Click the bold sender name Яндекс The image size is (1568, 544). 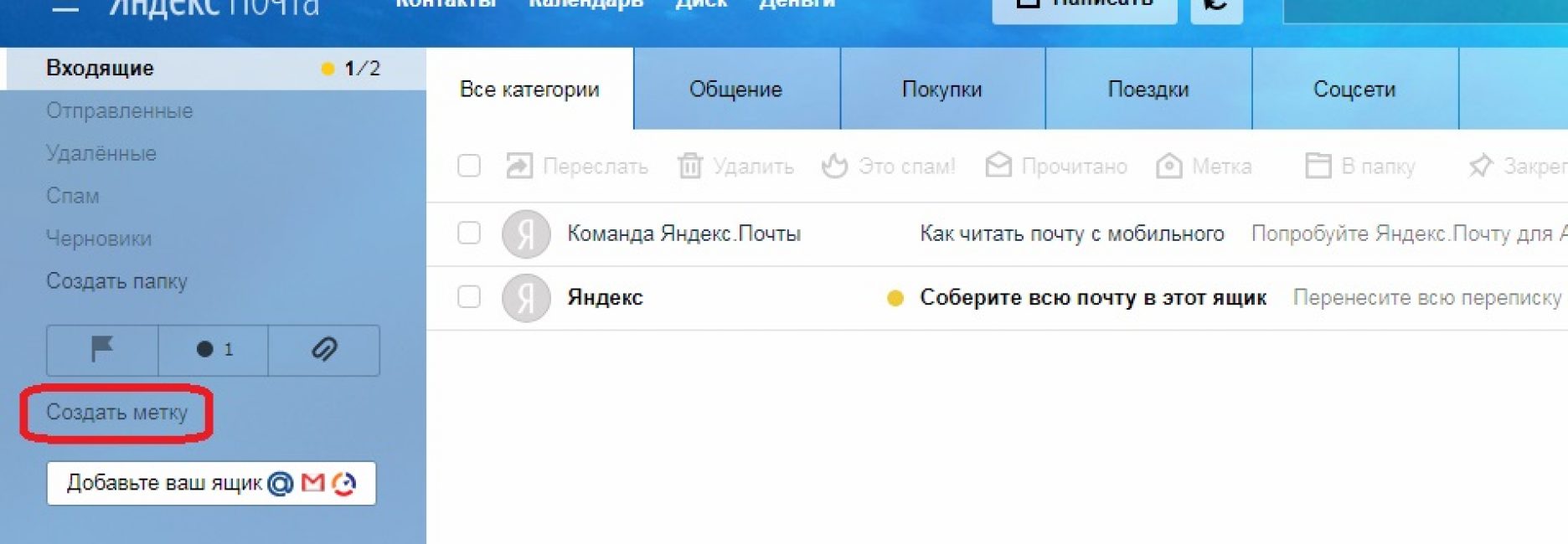tap(605, 297)
